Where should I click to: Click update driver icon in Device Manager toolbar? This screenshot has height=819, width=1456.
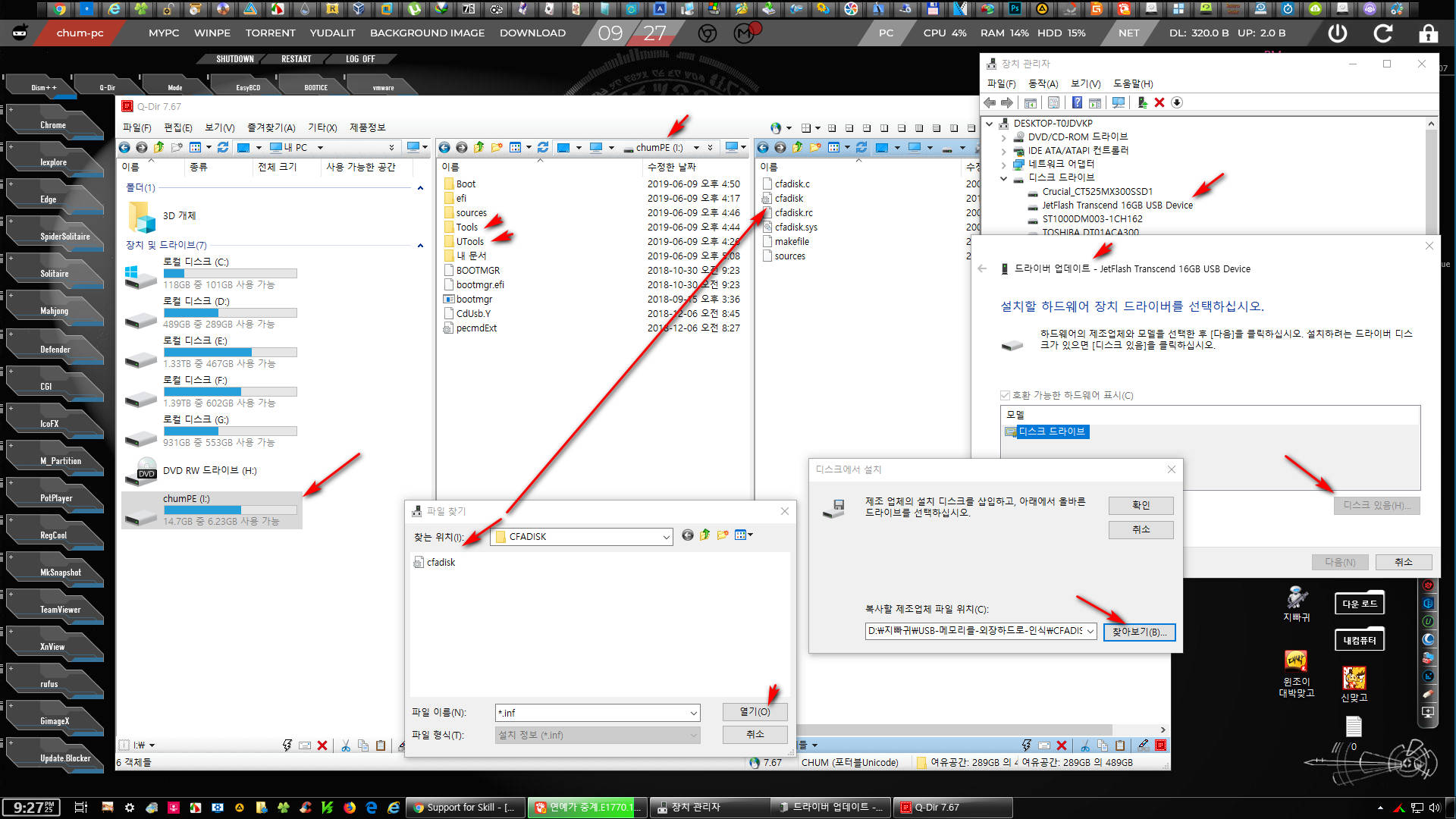click(1142, 102)
